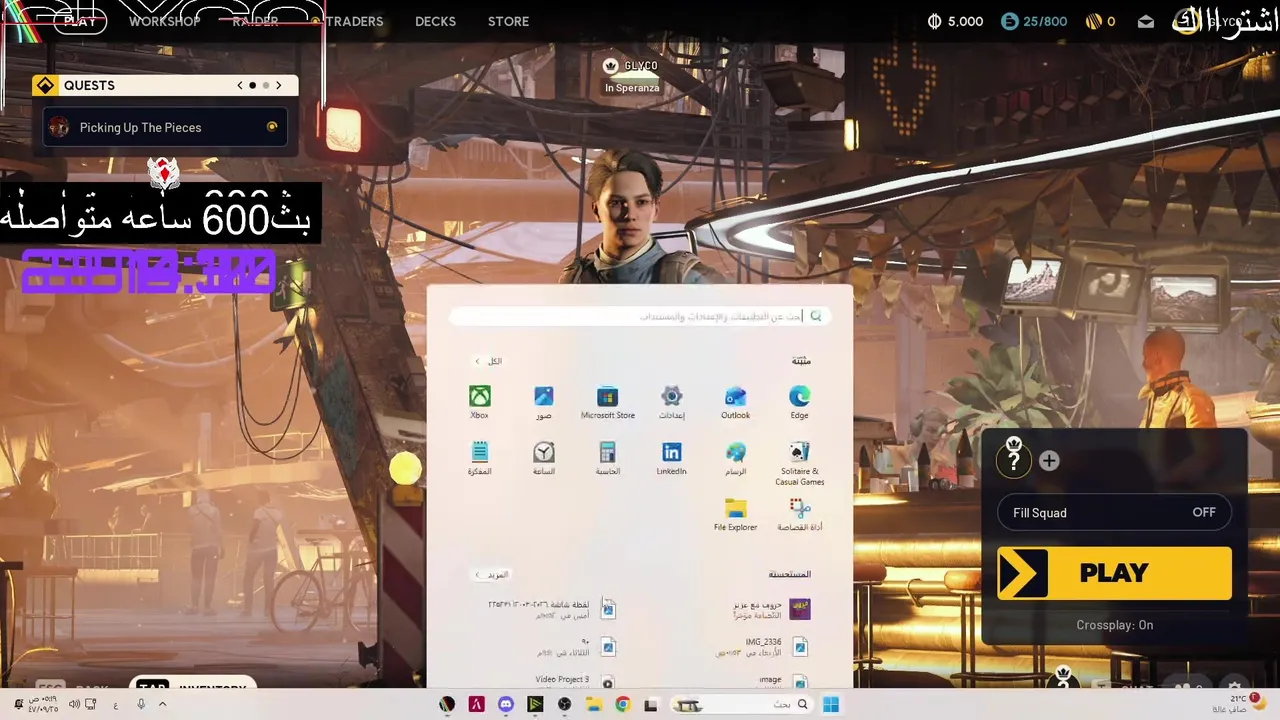Screen dimensions: 1280x720
Task: Click the microphone icon in system tray
Action: click(141, 704)
